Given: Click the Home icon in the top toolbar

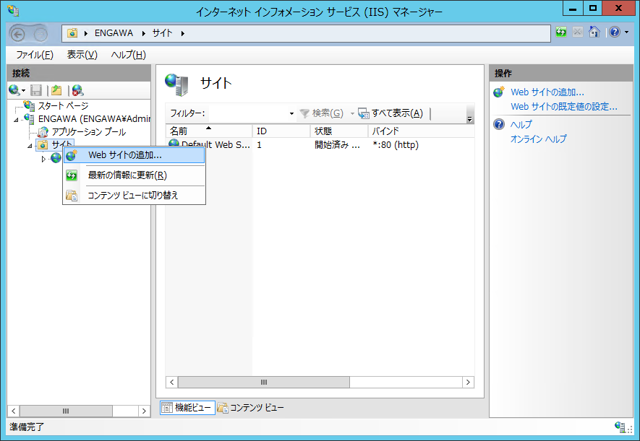Looking at the screenshot, I should pos(594,31).
